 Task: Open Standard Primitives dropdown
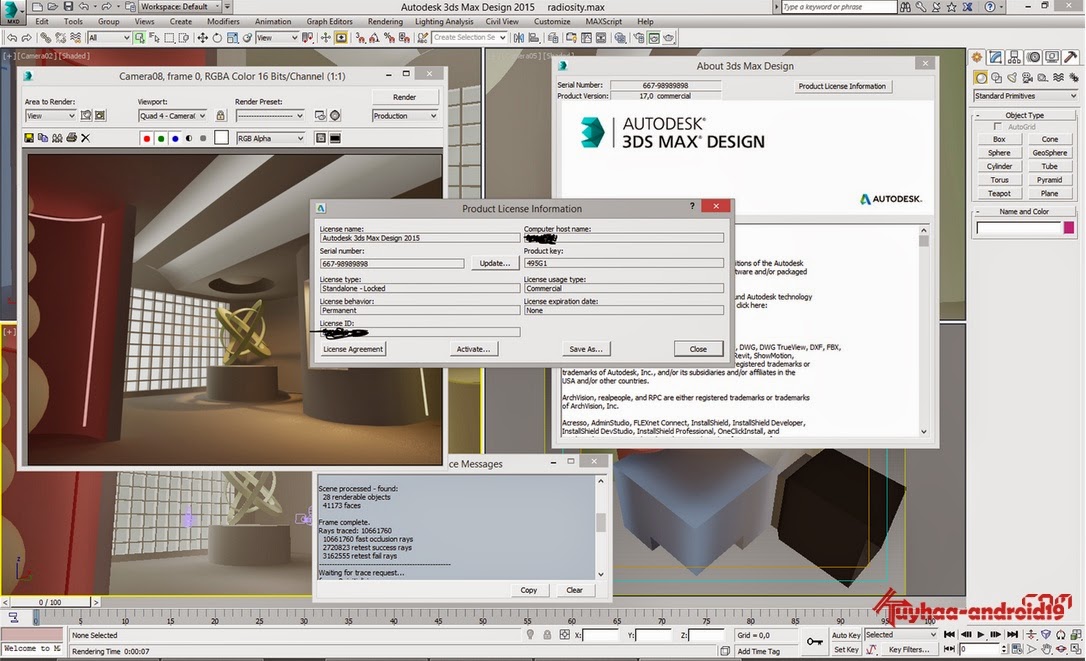click(1025, 96)
